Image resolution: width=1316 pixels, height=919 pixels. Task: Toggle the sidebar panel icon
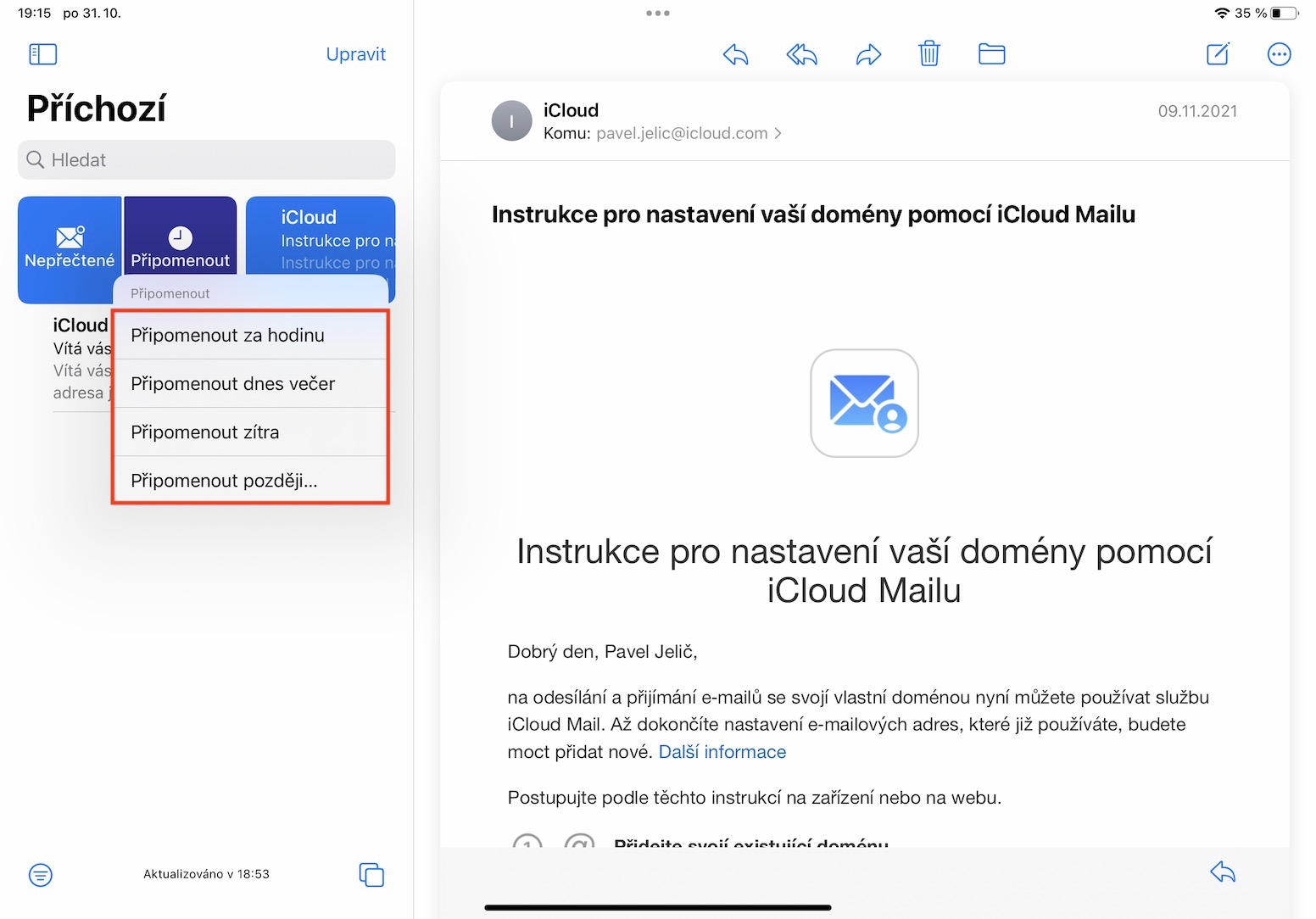coord(42,54)
